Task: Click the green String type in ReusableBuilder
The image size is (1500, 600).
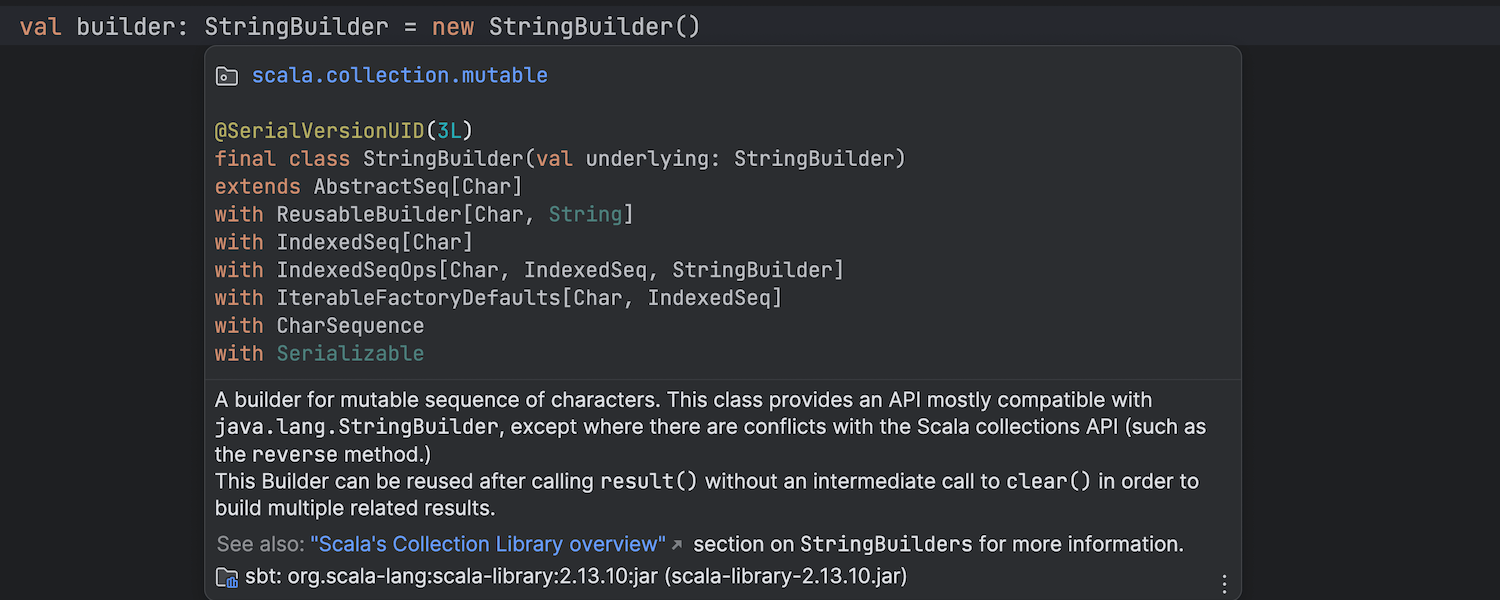Action: click(x=585, y=215)
